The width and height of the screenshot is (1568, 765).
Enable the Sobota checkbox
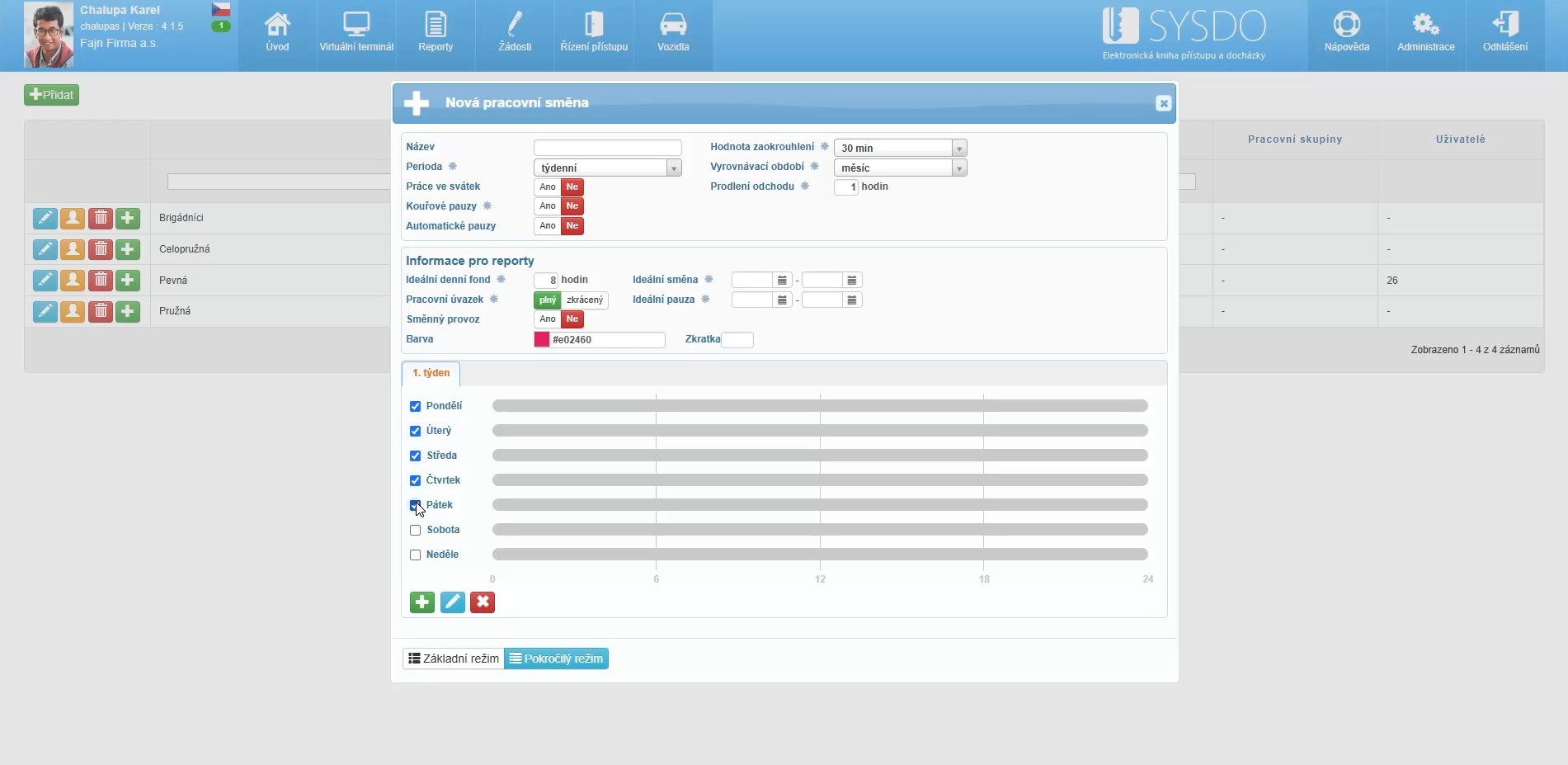tap(416, 531)
